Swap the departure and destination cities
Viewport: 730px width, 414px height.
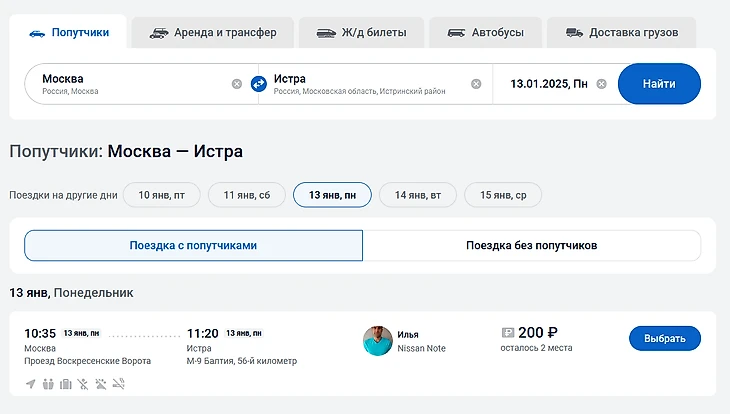pos(259,84)
